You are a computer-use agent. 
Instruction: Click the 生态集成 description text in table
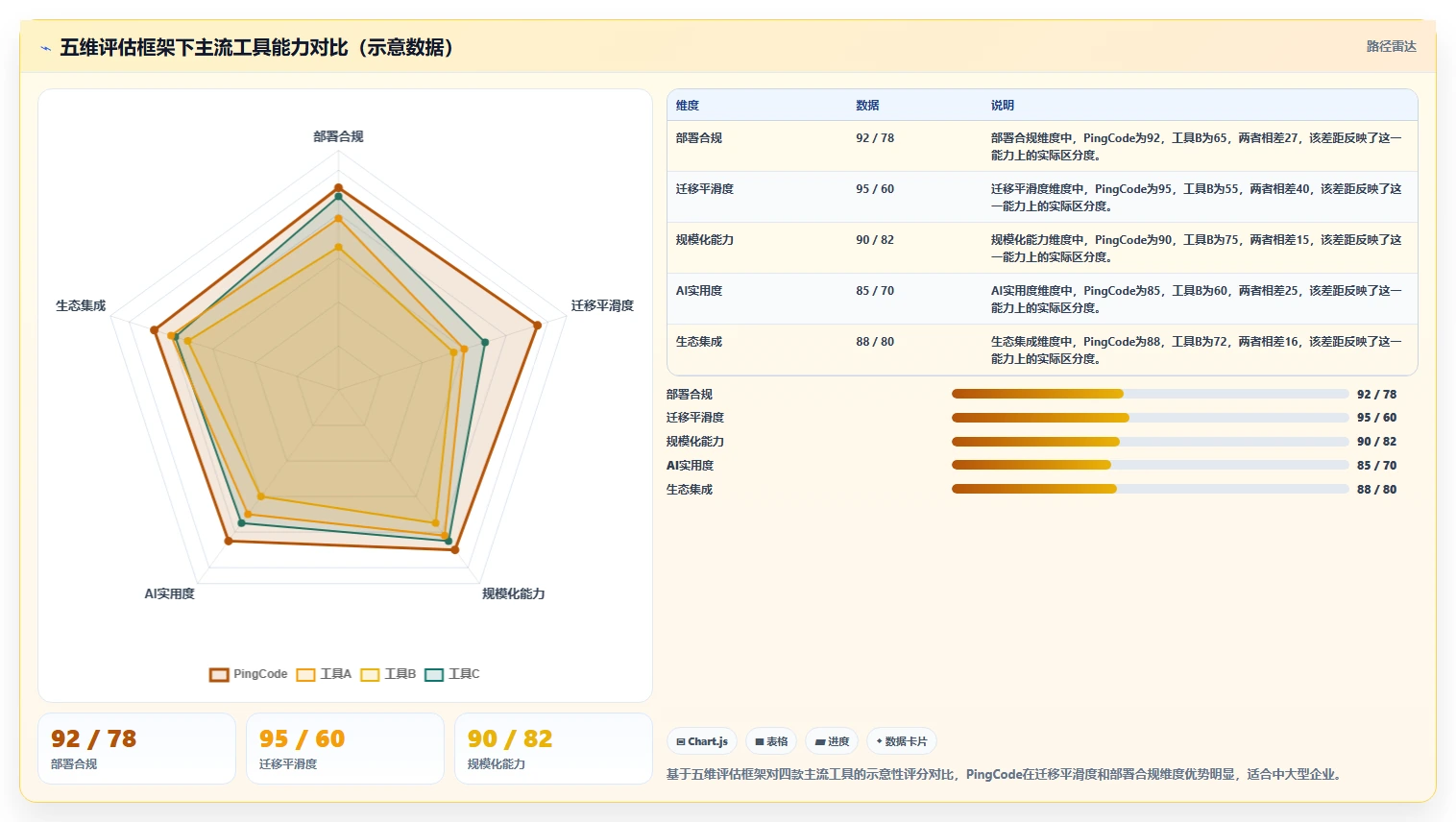tap(1197, 351)
